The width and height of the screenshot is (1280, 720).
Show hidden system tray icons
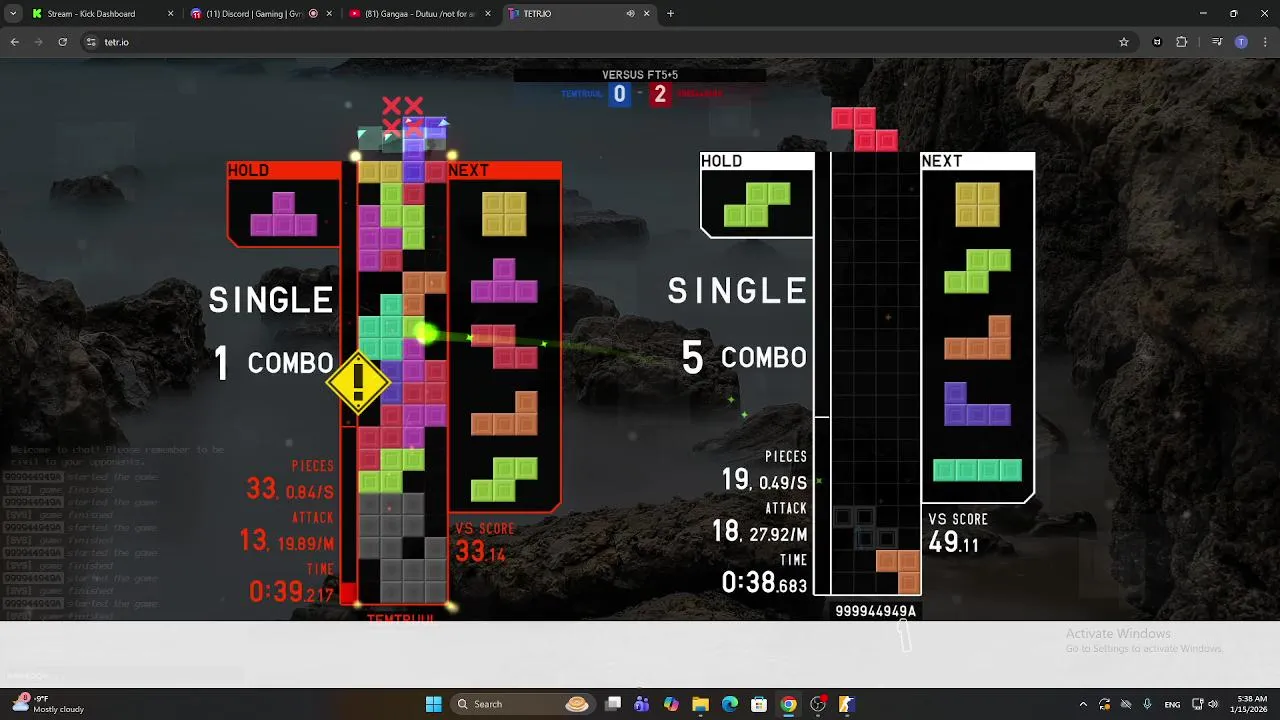(1083, 704)
